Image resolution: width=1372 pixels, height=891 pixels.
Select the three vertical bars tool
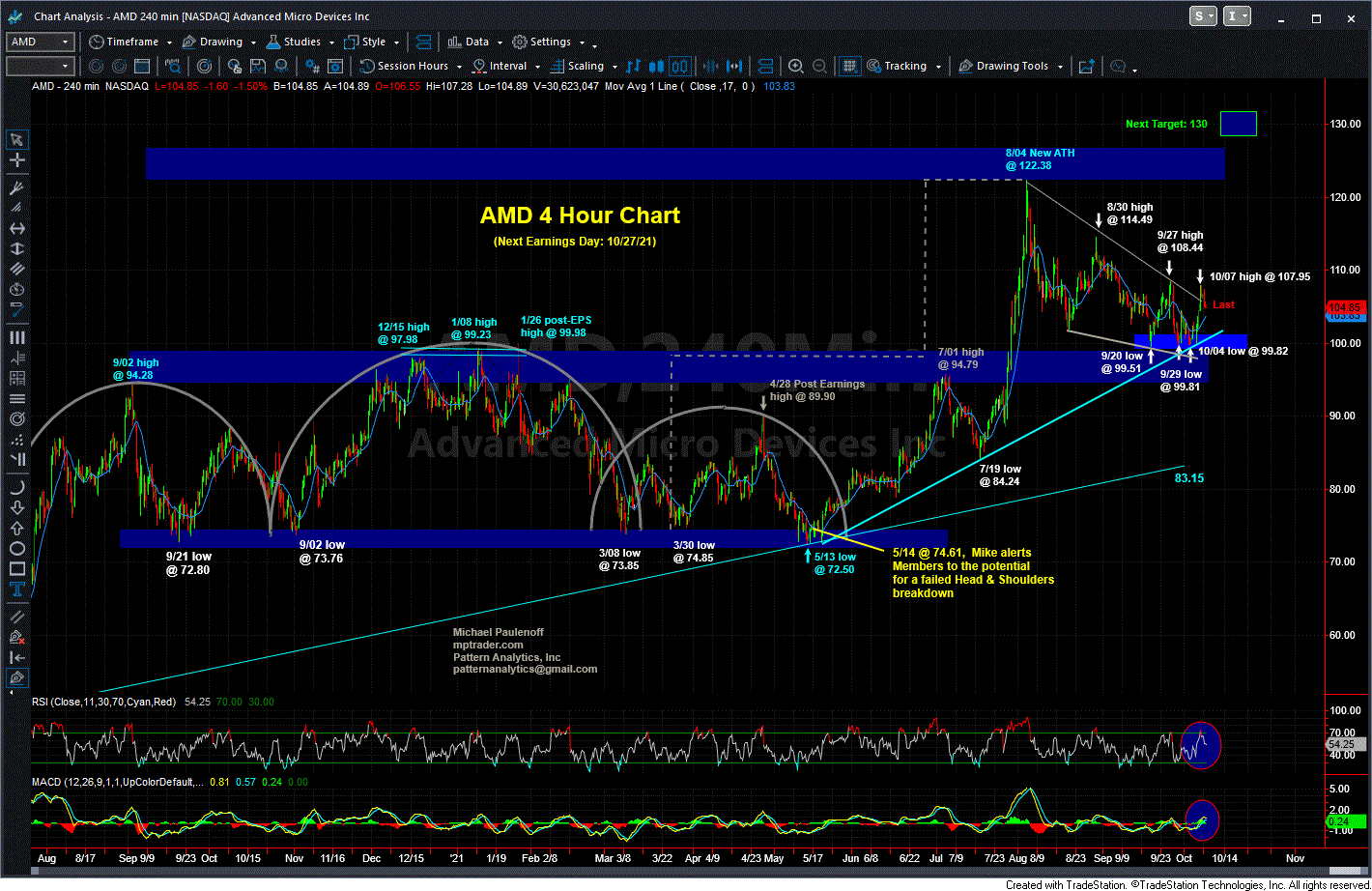17,337
